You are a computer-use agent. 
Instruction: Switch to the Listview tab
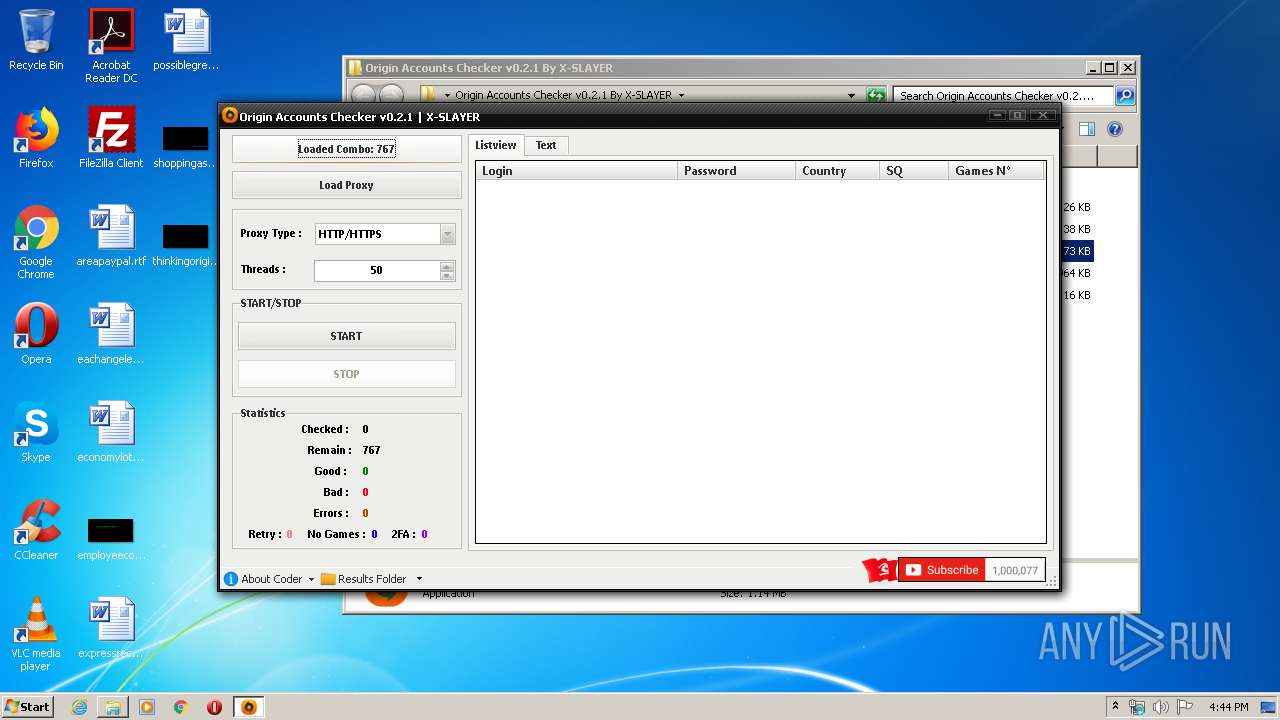click(496, 145)
